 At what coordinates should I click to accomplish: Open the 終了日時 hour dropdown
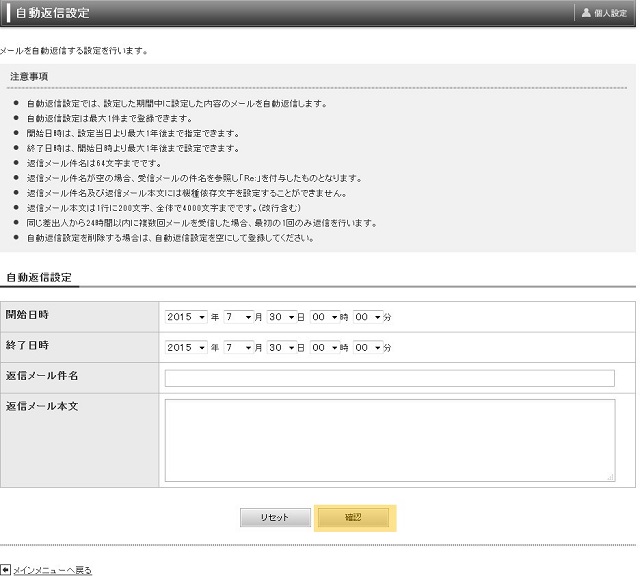324,347
